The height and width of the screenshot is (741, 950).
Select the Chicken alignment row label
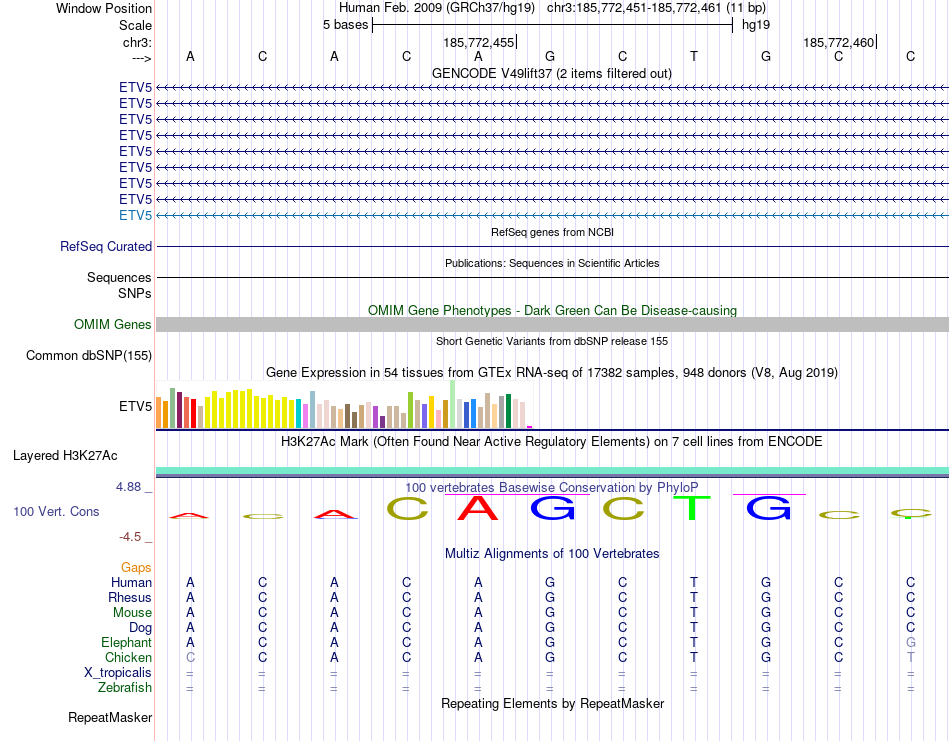tap(128, 657)
